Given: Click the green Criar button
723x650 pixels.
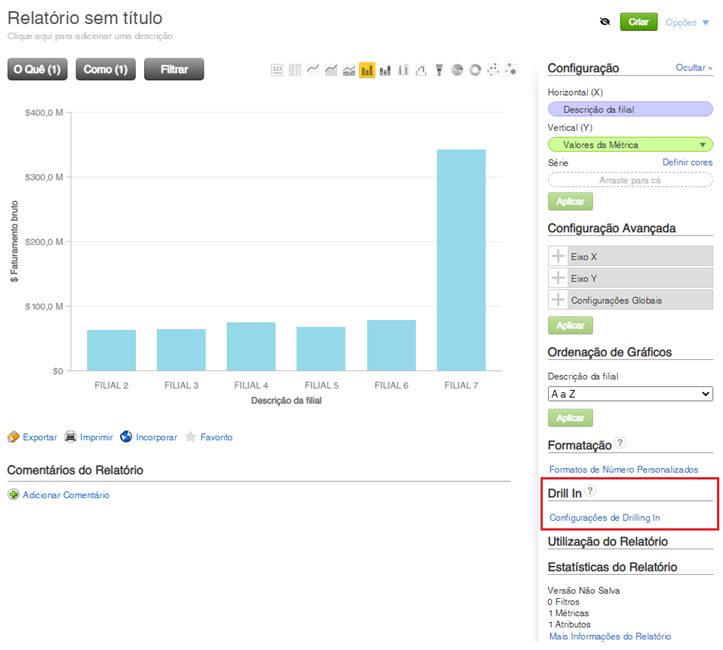Looking at the screenshot, I should click(639, 22).
